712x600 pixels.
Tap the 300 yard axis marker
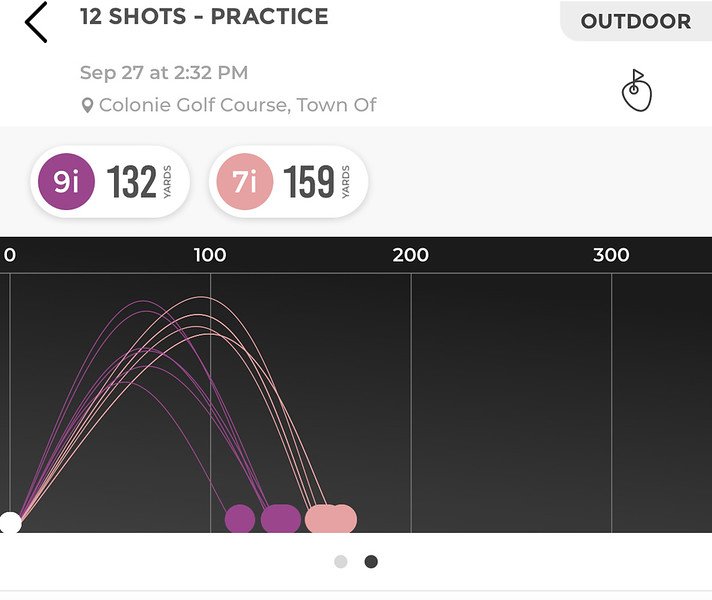point(611,255)
